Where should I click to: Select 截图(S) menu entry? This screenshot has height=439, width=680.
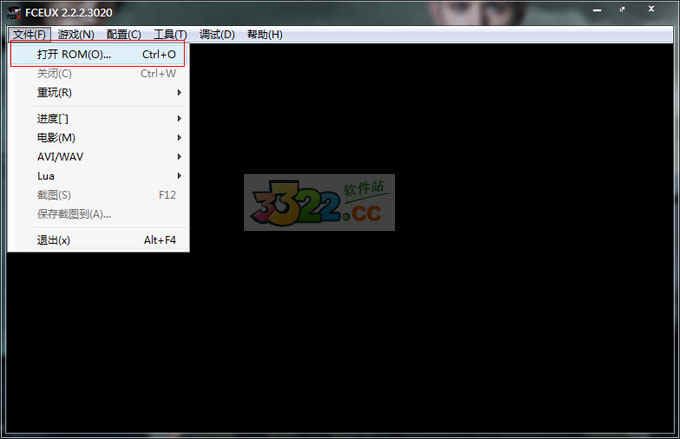point(98,195)
